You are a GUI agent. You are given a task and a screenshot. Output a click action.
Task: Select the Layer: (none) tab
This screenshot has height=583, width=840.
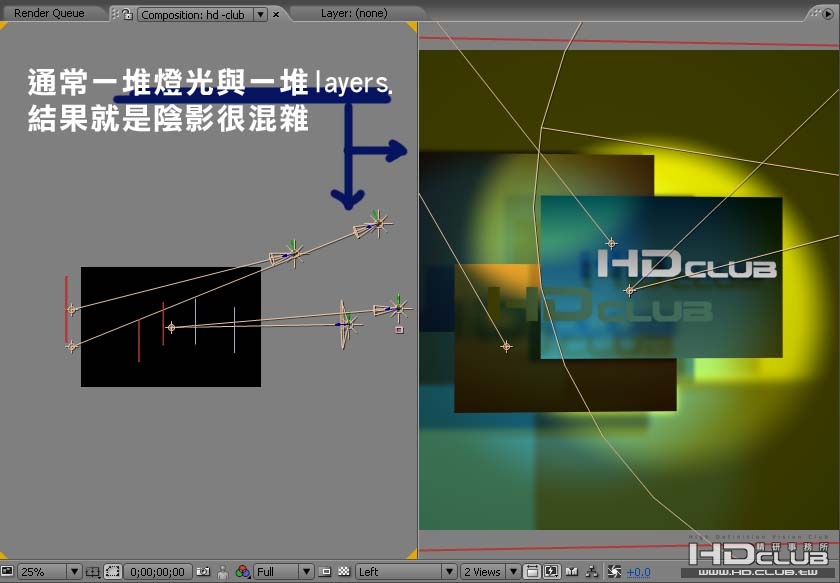coord(354,13)
